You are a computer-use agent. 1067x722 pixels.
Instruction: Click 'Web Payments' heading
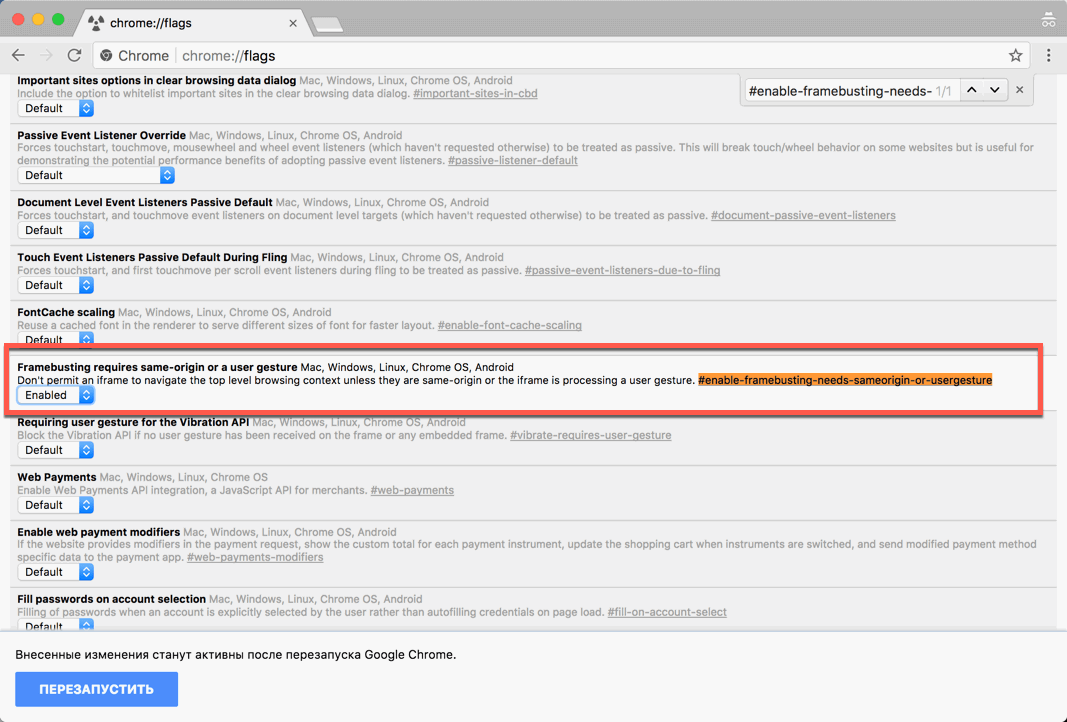click(56, 477)
